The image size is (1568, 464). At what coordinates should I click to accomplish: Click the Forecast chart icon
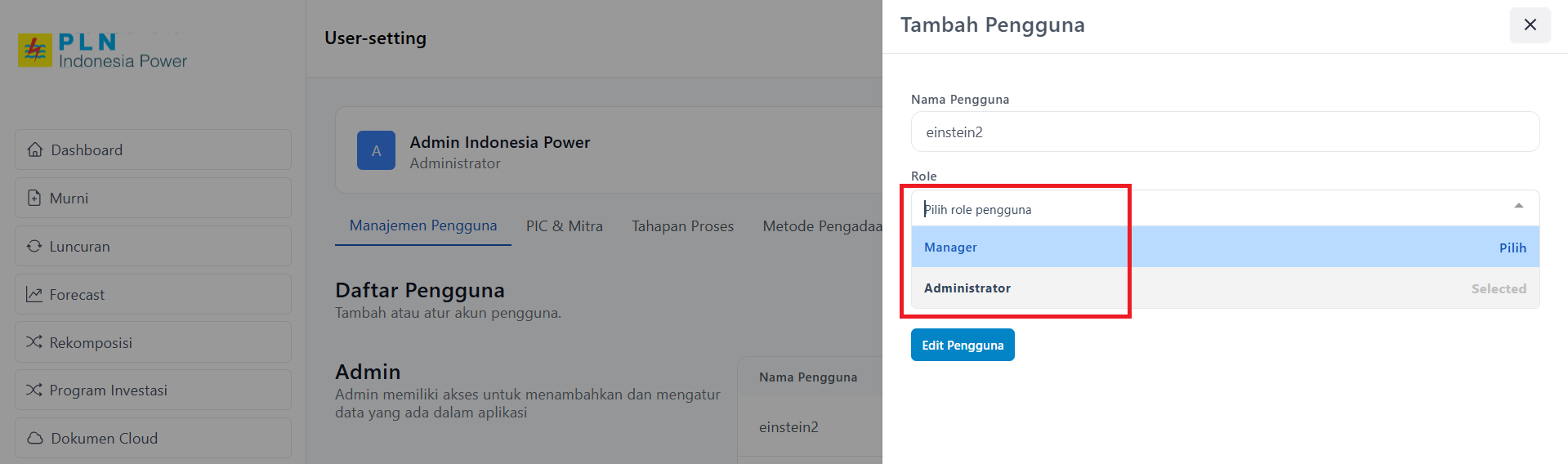34,294
